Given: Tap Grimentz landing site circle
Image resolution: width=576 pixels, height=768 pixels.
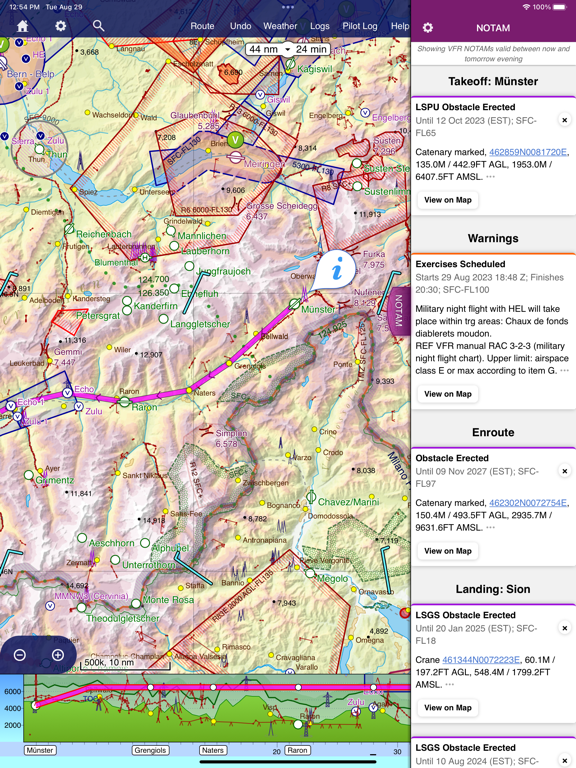Looking at the screenshot, I should (x=29, y=475).
